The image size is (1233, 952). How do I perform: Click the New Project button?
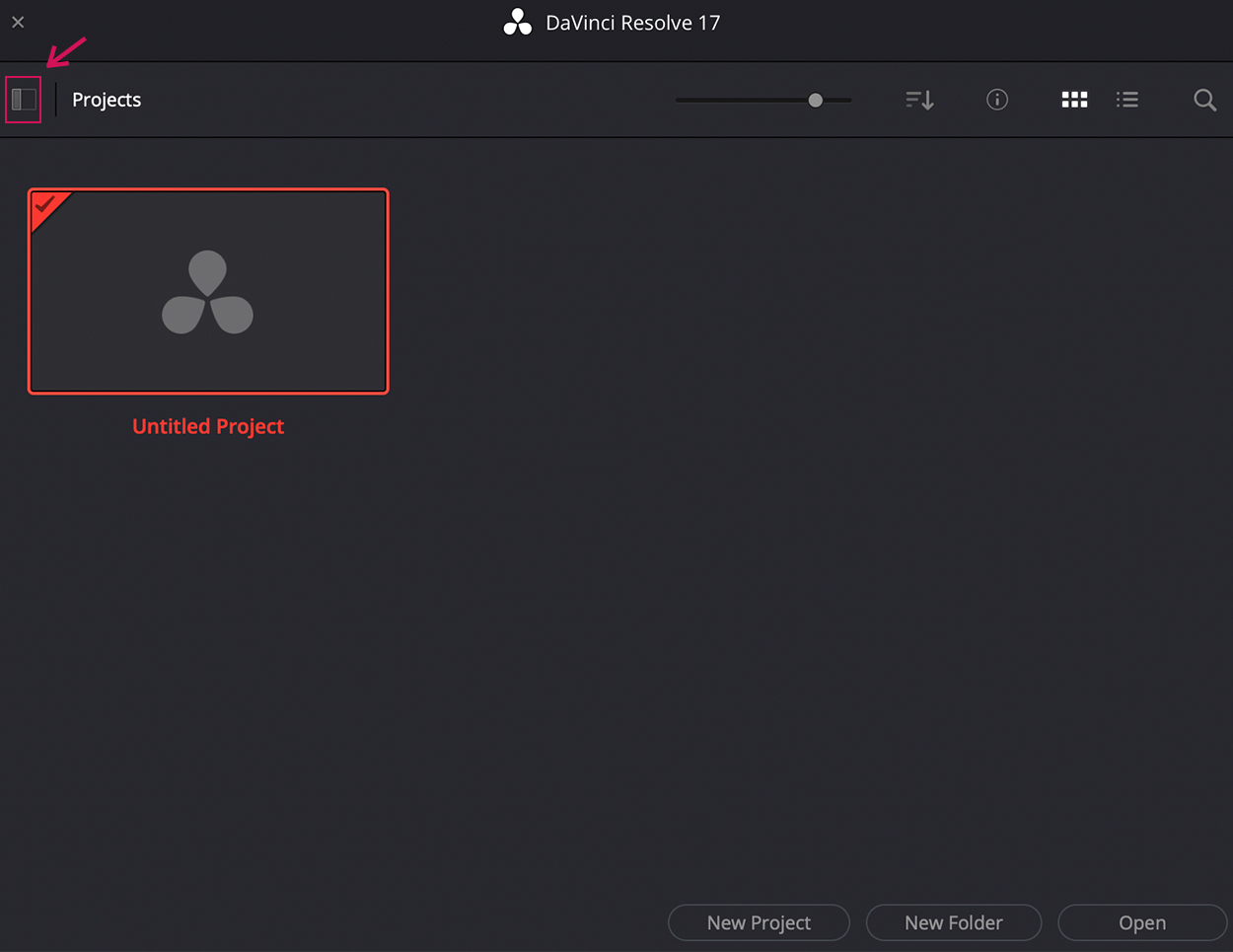(759, 922)
